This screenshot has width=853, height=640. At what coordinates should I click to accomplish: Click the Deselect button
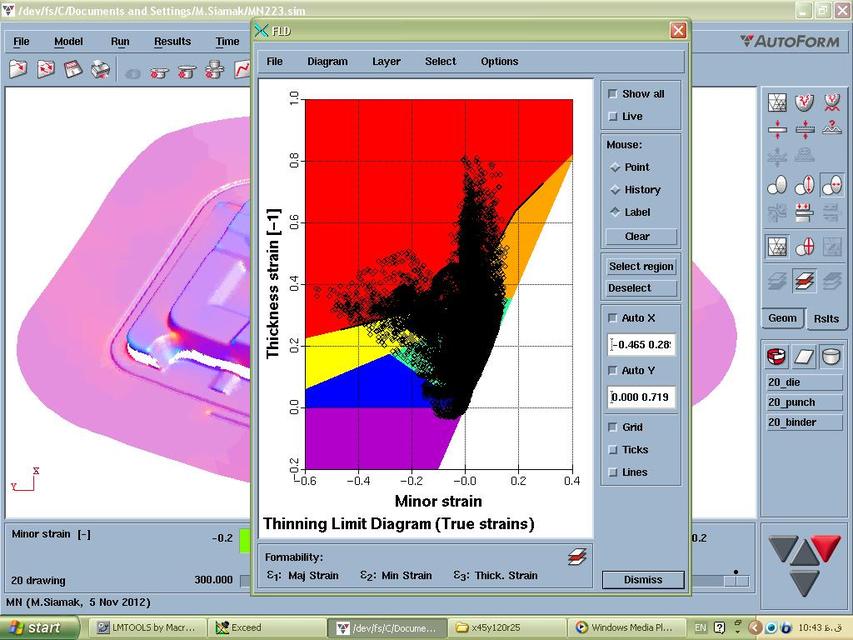point(641,288)
